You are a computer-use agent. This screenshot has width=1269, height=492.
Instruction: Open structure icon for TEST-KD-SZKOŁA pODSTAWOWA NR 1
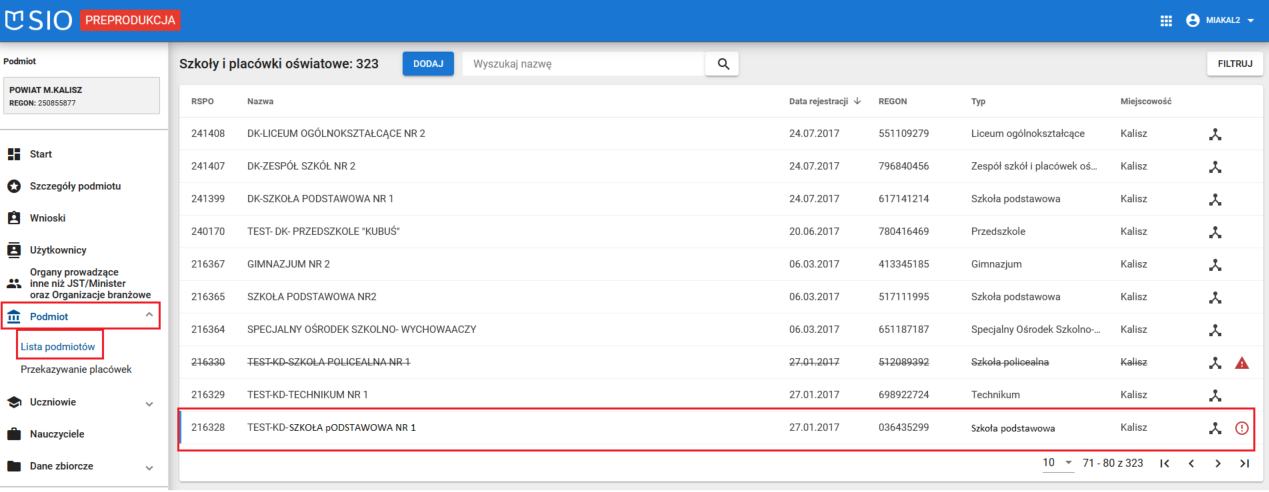click(1216, 428)
